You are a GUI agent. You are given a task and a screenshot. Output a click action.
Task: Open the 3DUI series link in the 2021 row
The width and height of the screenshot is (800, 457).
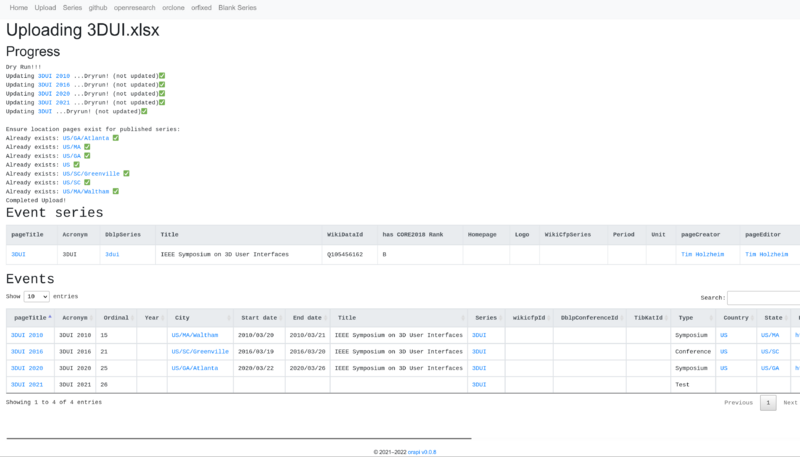pos(479,385)
